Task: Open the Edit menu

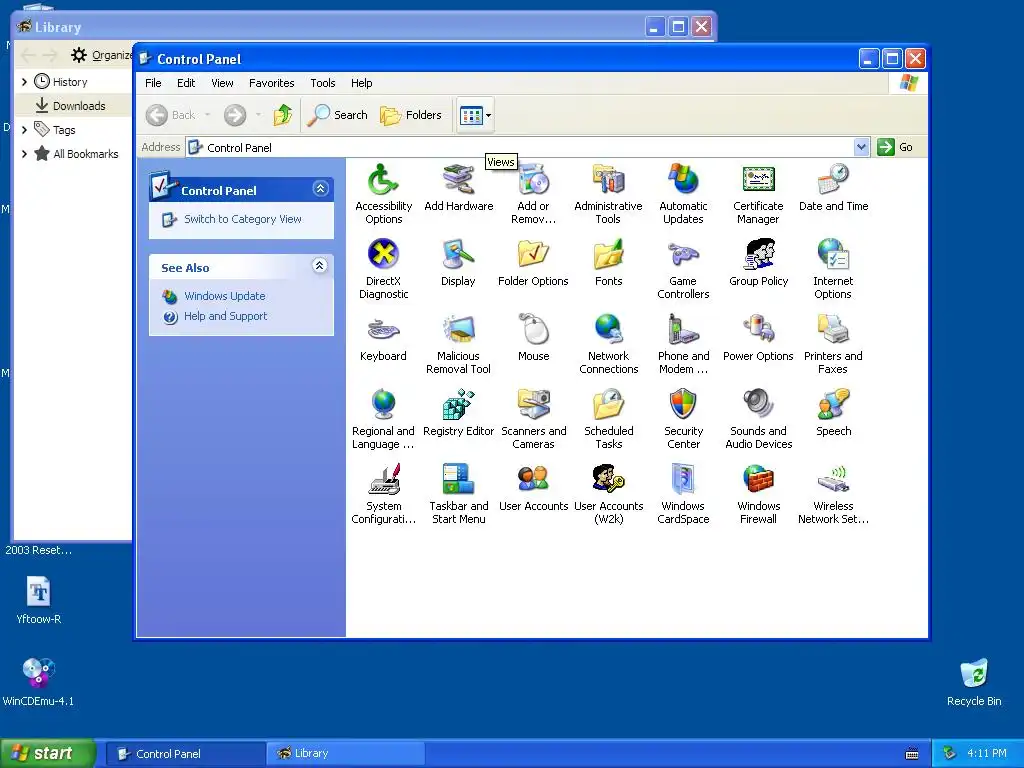Action: (186, 83)
